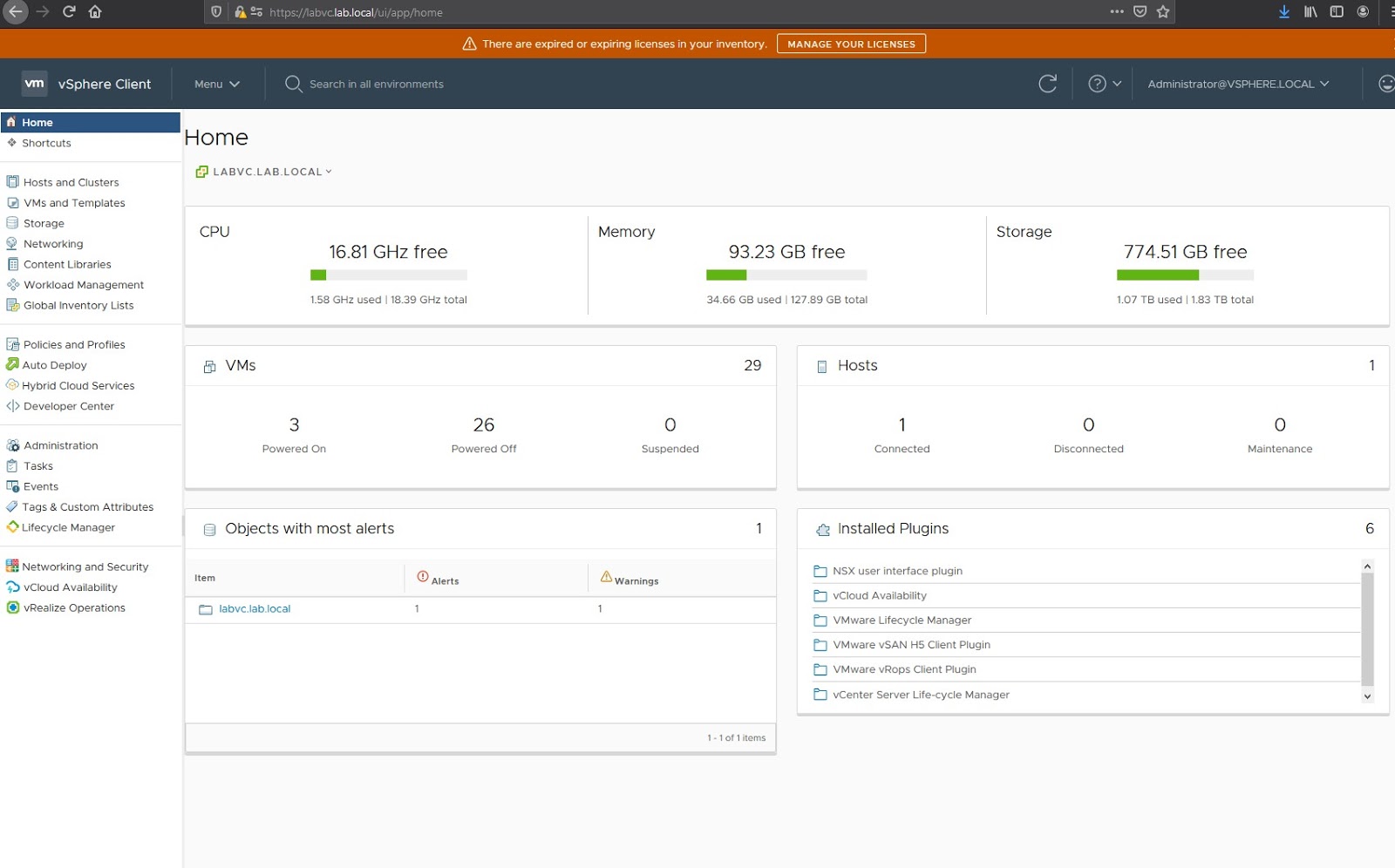This screenshot has width=1395, height=868.
Task: Click the search magnifier icon
Action: tap(294, 84)
